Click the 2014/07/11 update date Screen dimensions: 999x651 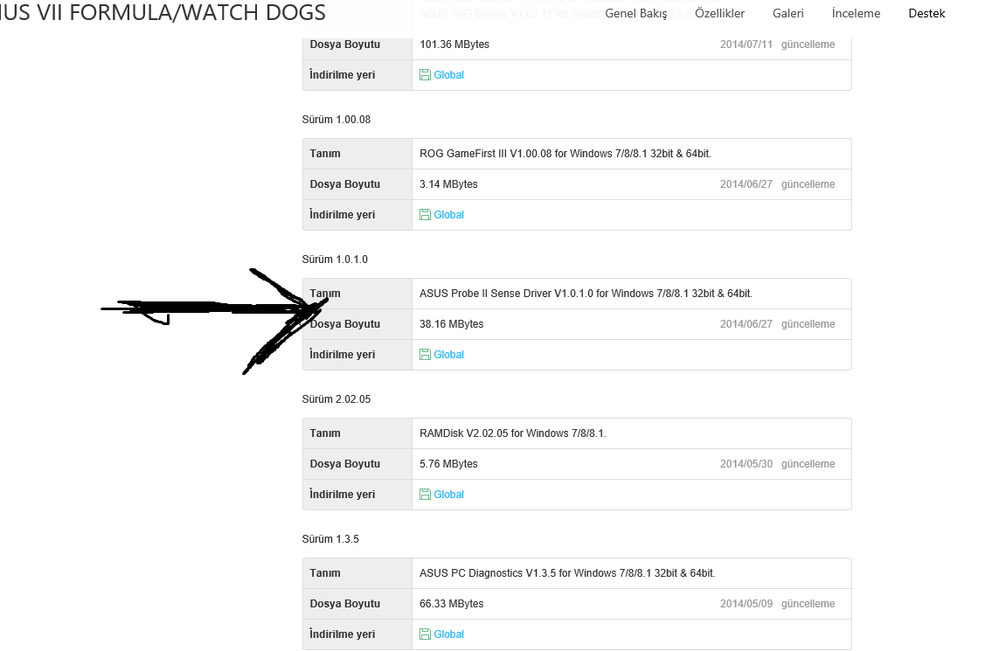coord(746,44)
